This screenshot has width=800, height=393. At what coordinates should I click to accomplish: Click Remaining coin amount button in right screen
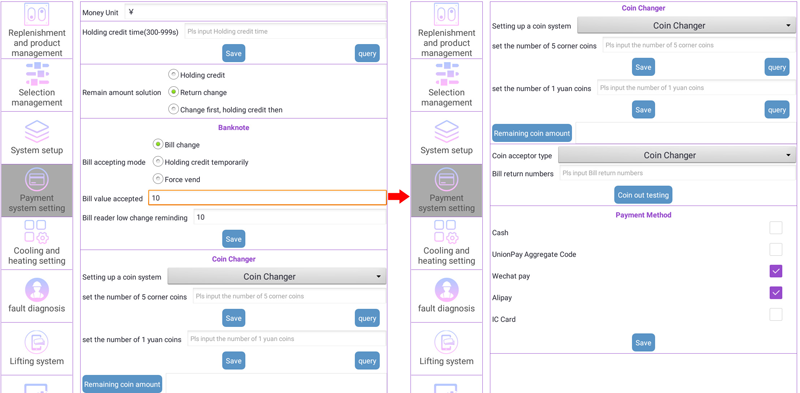click(x=532, y=133)
